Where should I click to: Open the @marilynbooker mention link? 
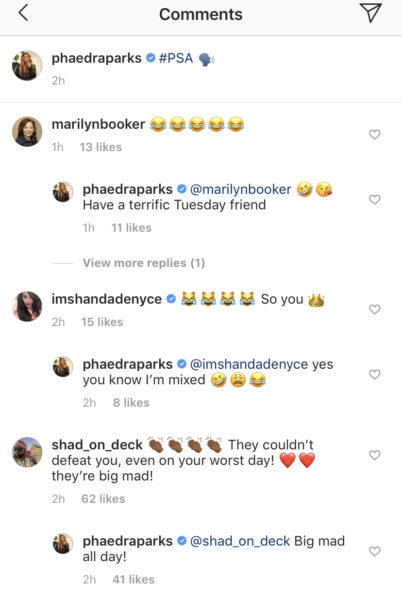click(x=241, y=189)
